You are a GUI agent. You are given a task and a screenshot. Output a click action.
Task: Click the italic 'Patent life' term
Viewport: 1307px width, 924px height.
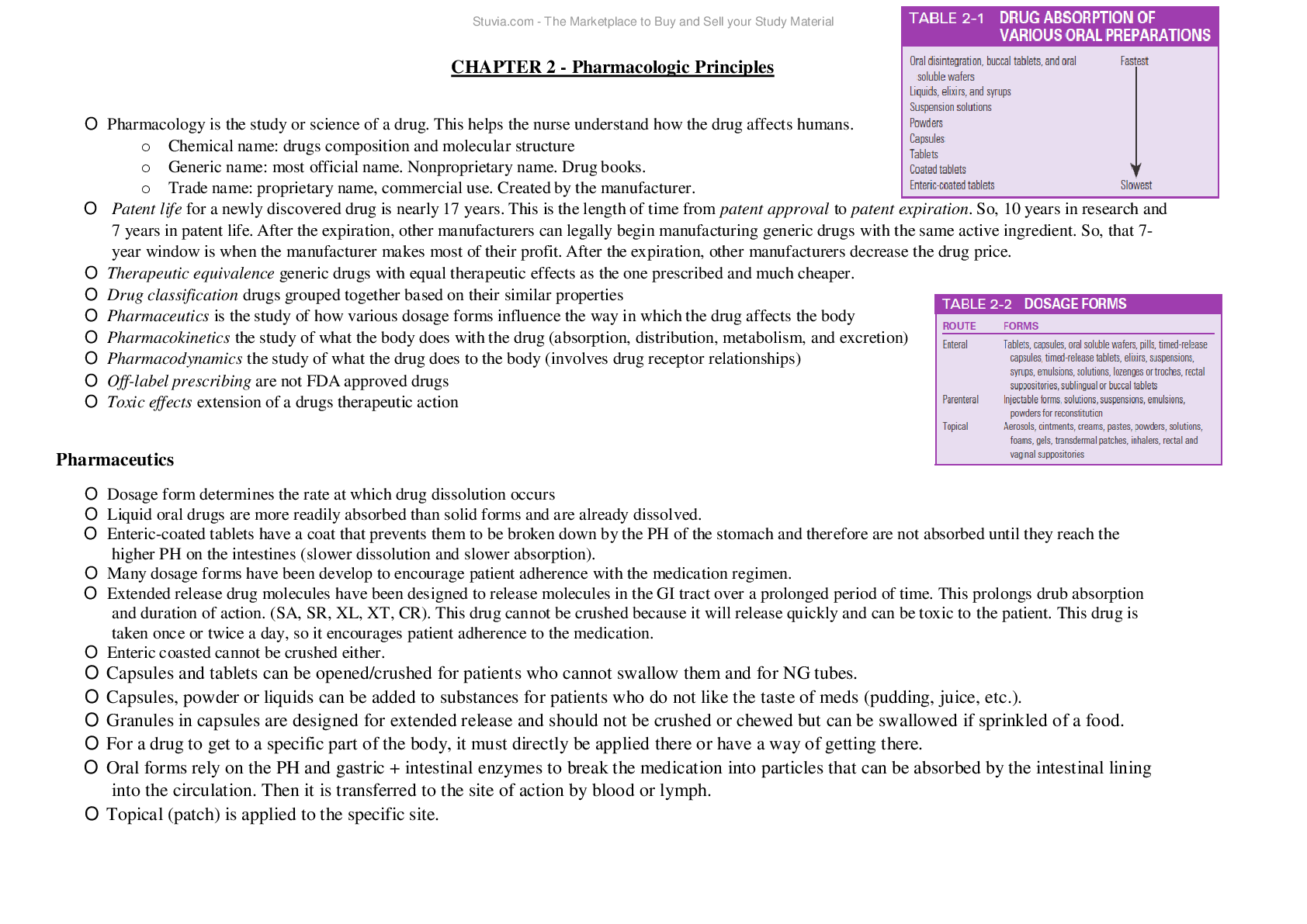pyautogui.click(x=147, y=209)
